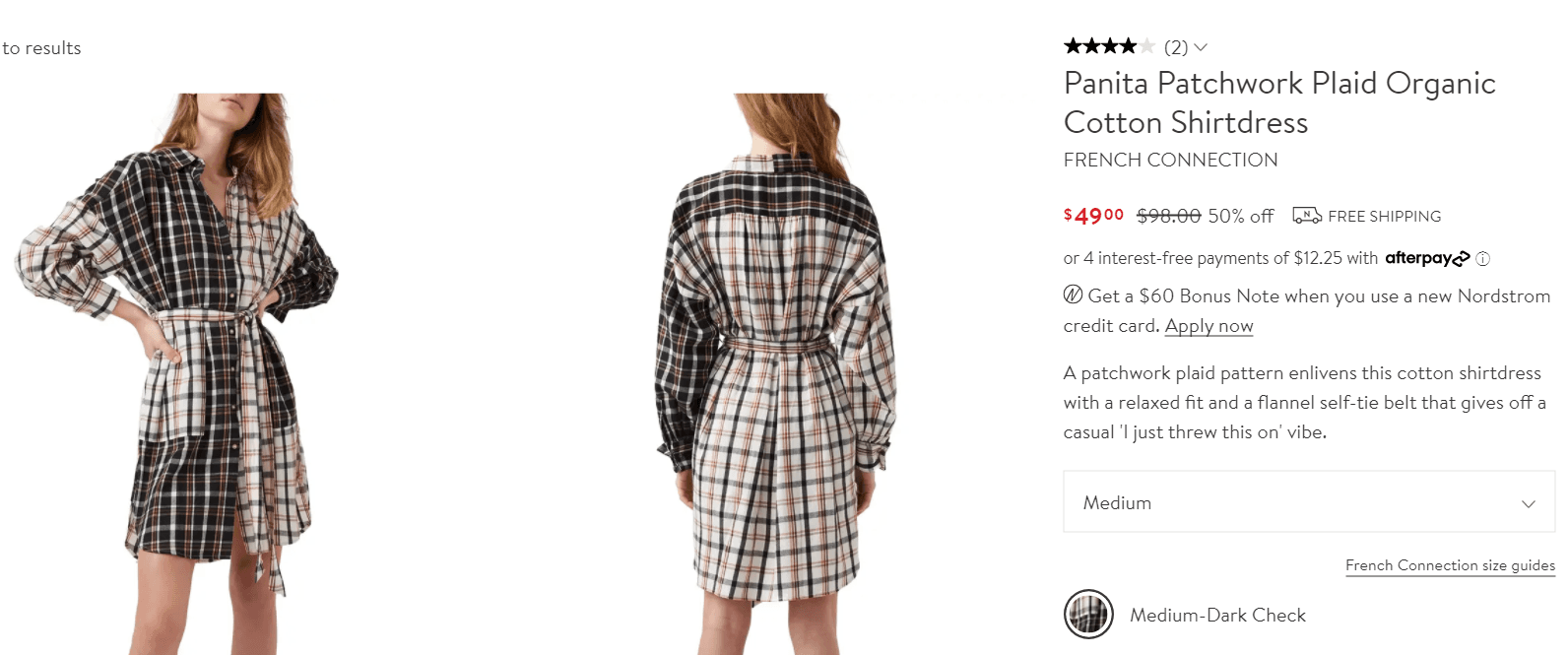Click the Nordstrom N circle icon

pos(1074,295)
